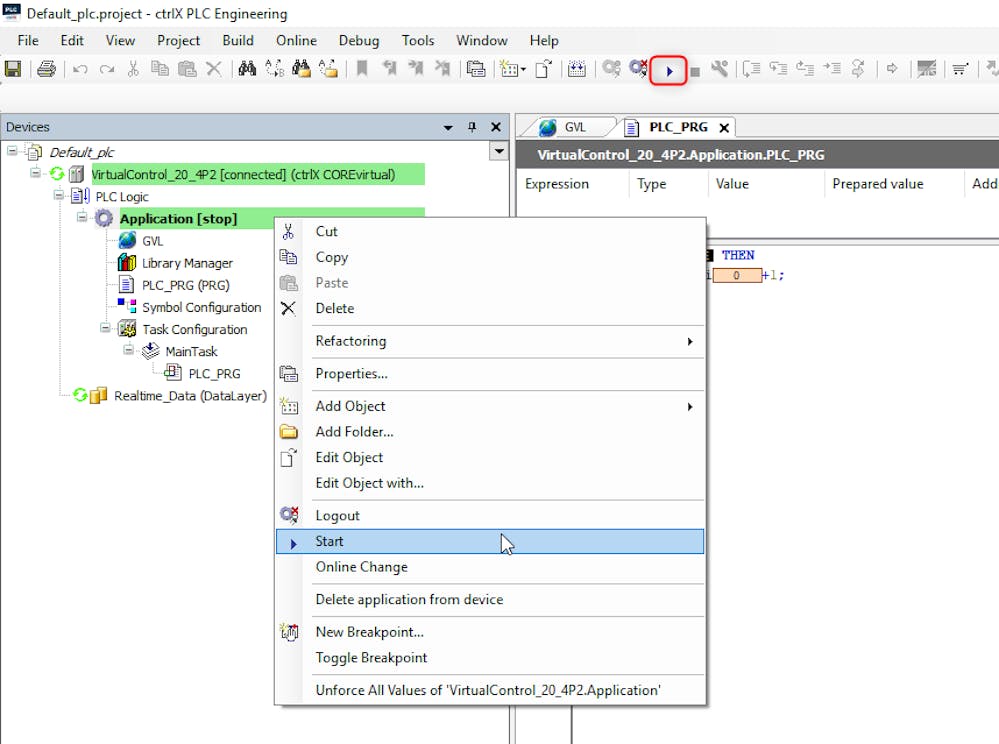999x744 pixels.
Task: Choose Toggle Breakpoint in context menu
Action: 490,657
